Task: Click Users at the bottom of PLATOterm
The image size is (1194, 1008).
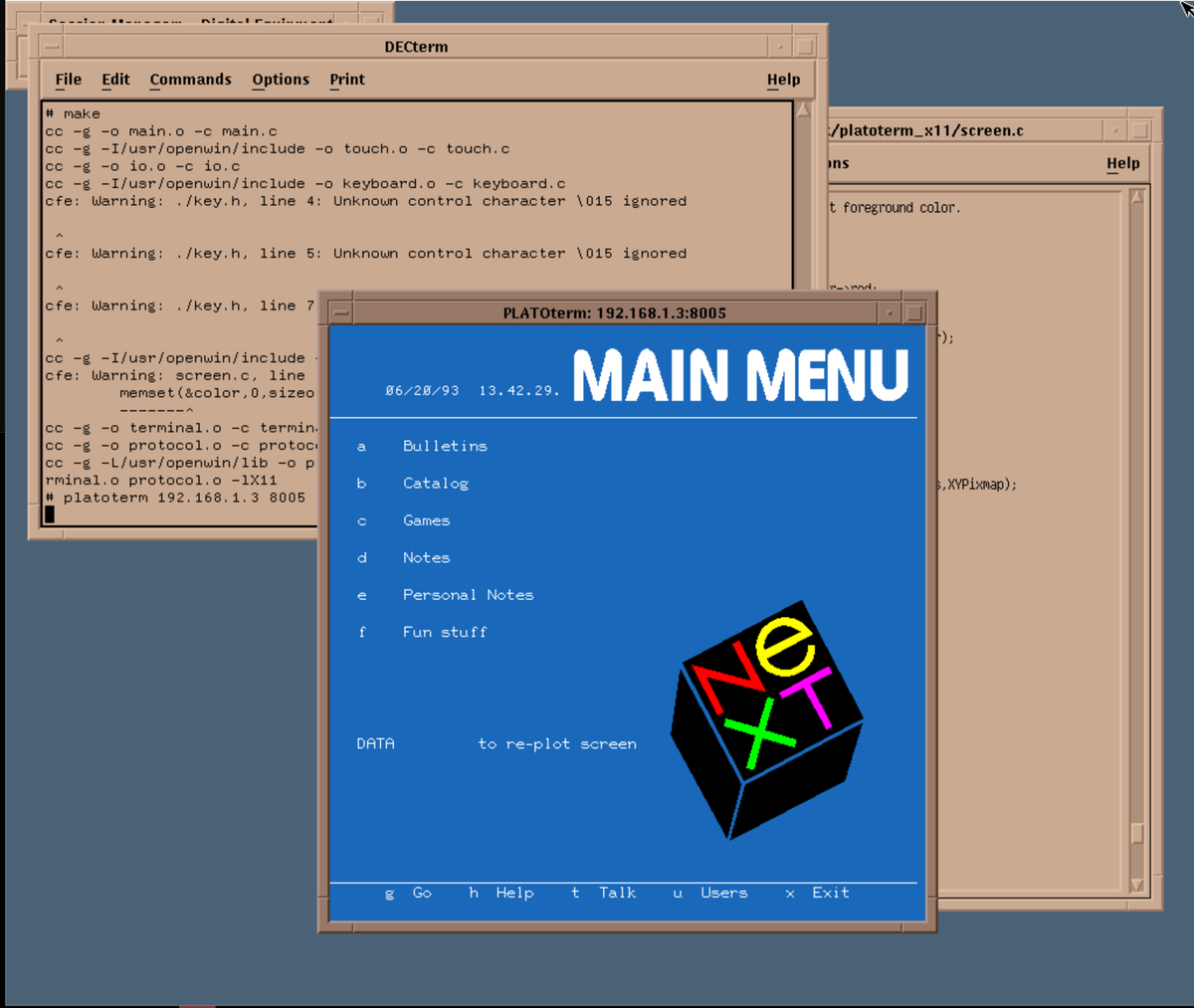Action: [723, 893]
